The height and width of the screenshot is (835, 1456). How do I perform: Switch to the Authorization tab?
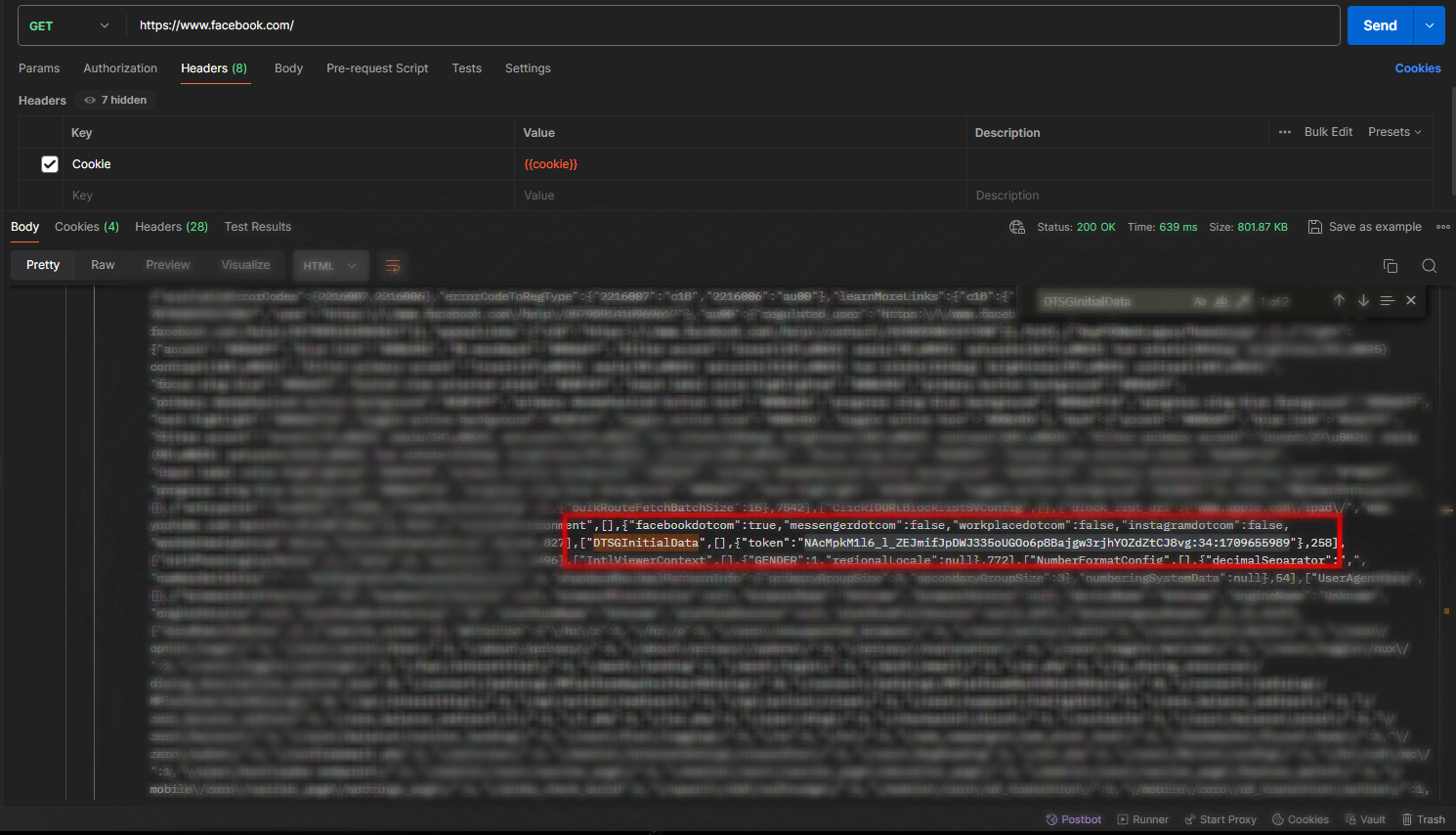point(120,68)
